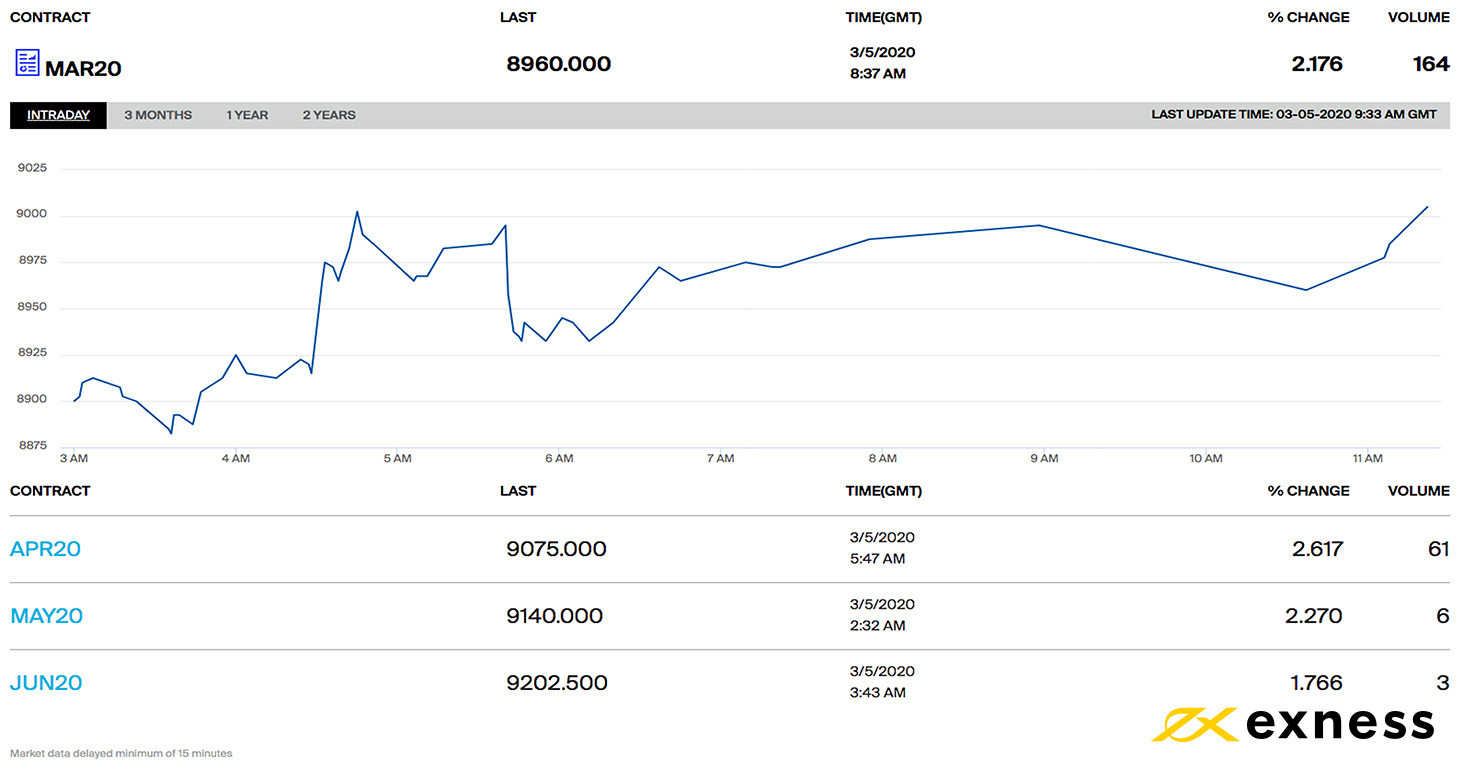Click the market data delayed disclaimer
The height and width of the screenshot is (768, 1463).
(x=121, y=753)
